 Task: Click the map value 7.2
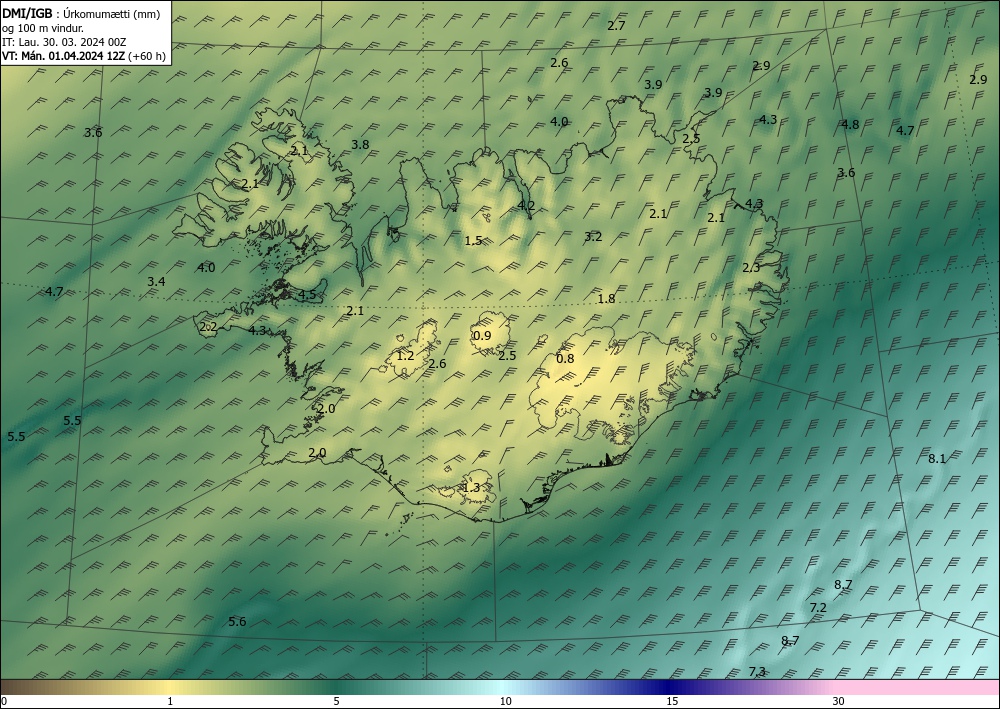pos(818,608)
